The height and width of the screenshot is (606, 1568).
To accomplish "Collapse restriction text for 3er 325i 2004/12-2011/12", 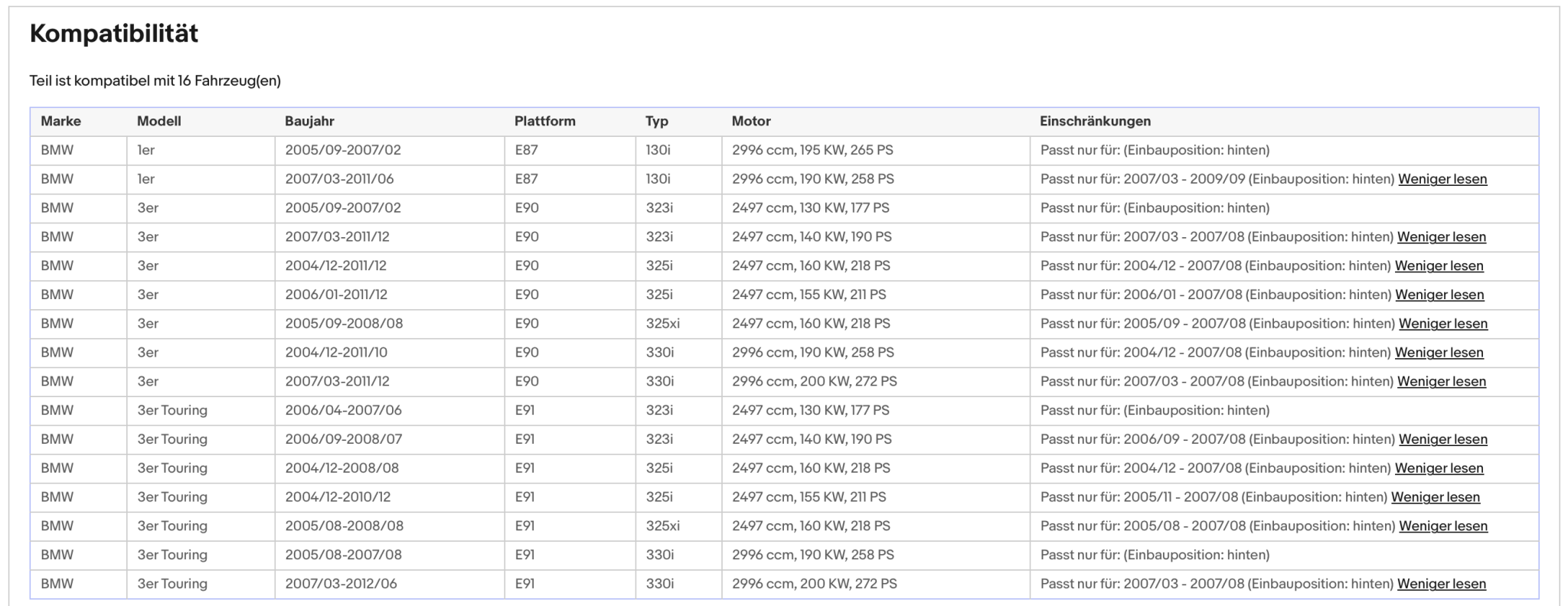I will click(x=1439, y=266).
